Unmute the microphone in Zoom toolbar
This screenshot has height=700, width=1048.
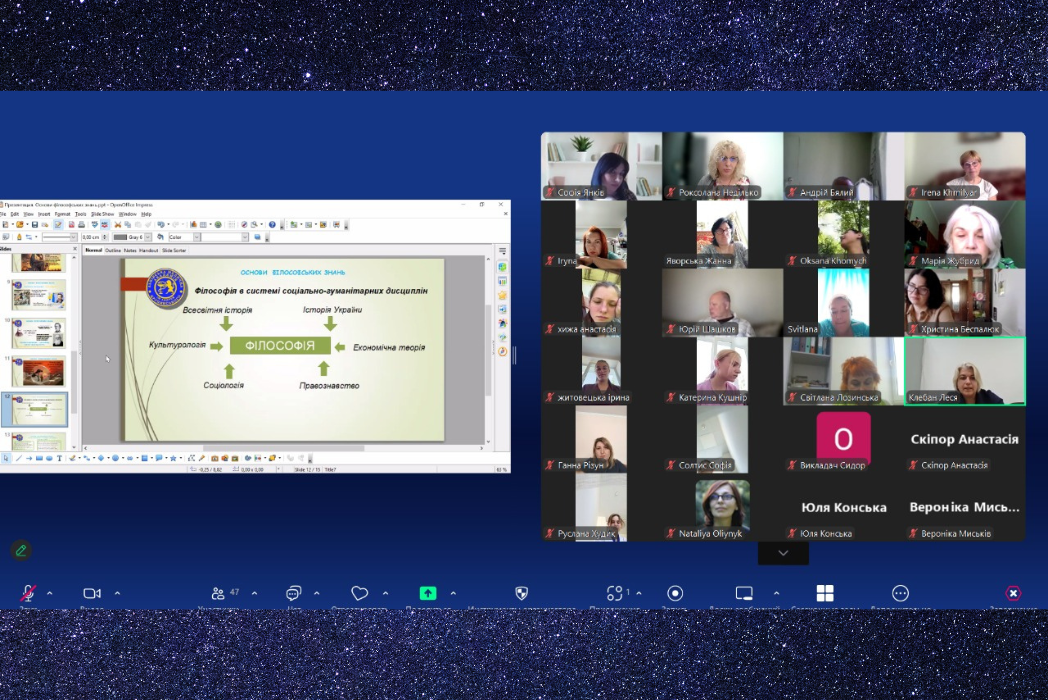pyautogui.click(x=28, y=593)
